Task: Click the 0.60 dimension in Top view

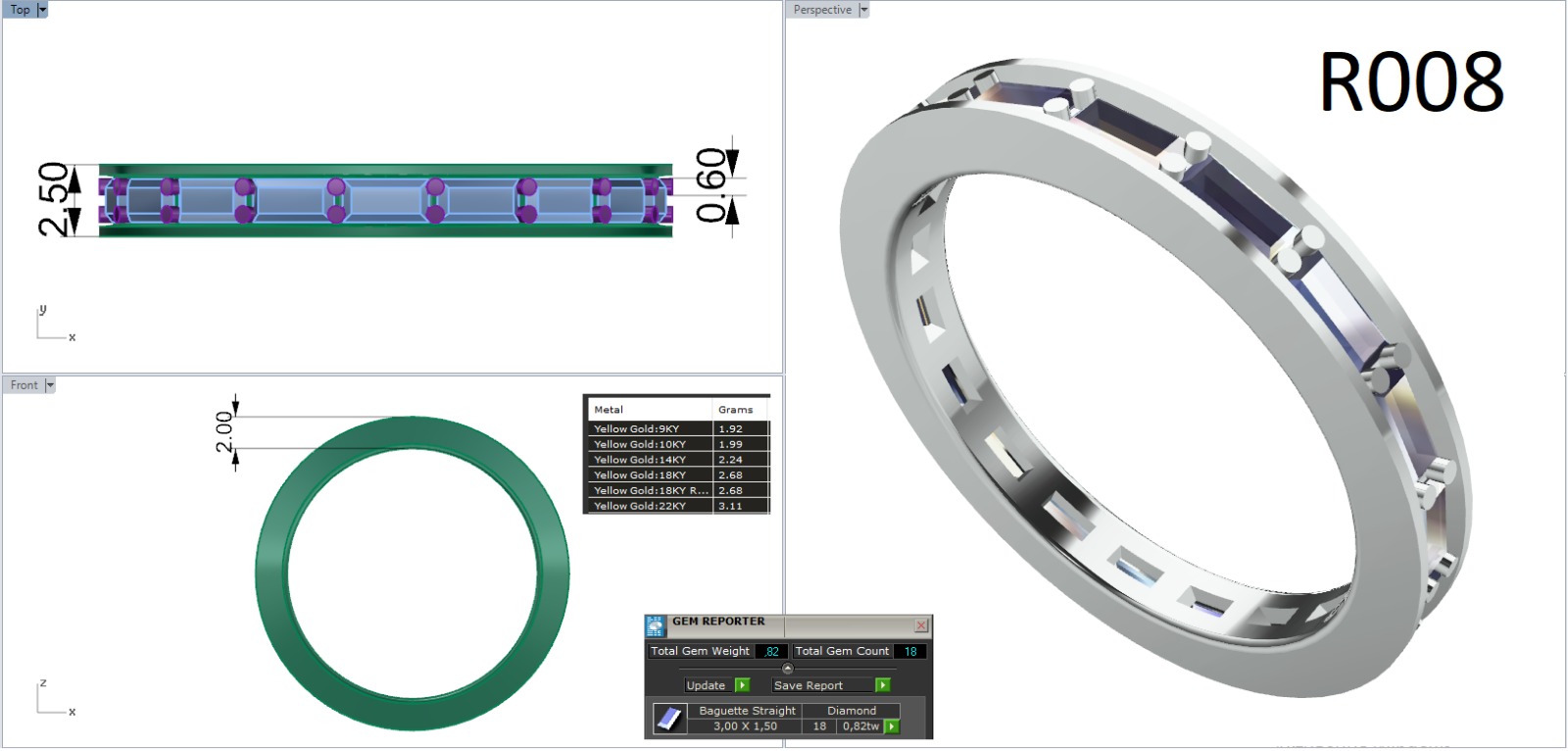Action: [711, 185]
